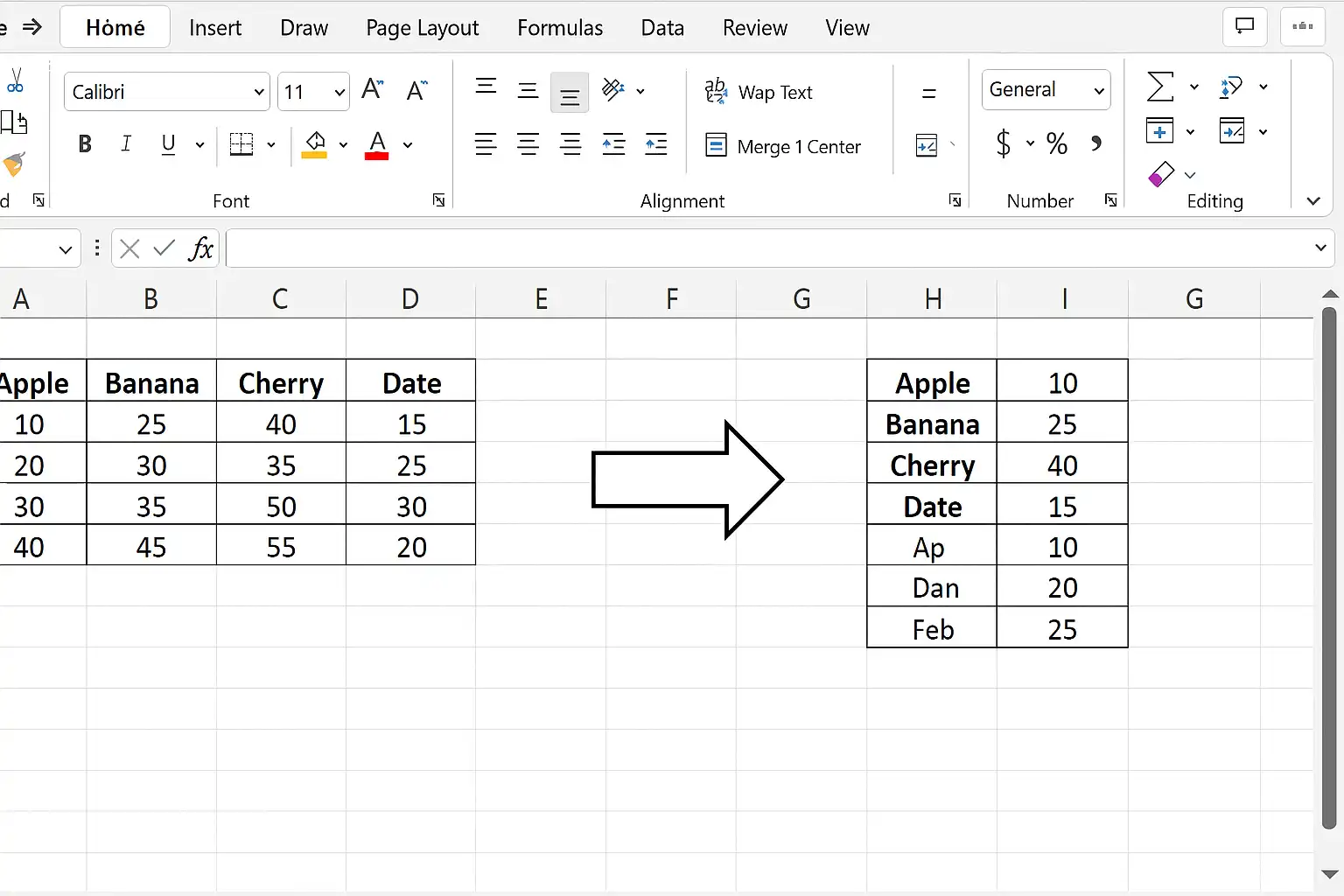Select the View tab
Viewport: 1344px width, 896px height.
tap(847, 28)
